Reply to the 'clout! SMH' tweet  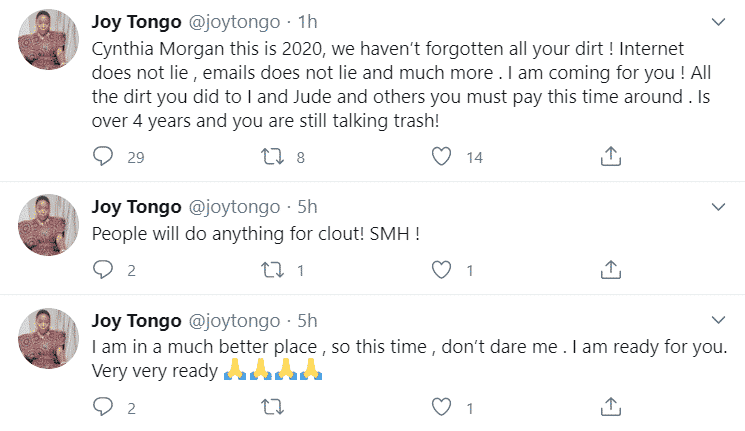(x=103, y=269)
